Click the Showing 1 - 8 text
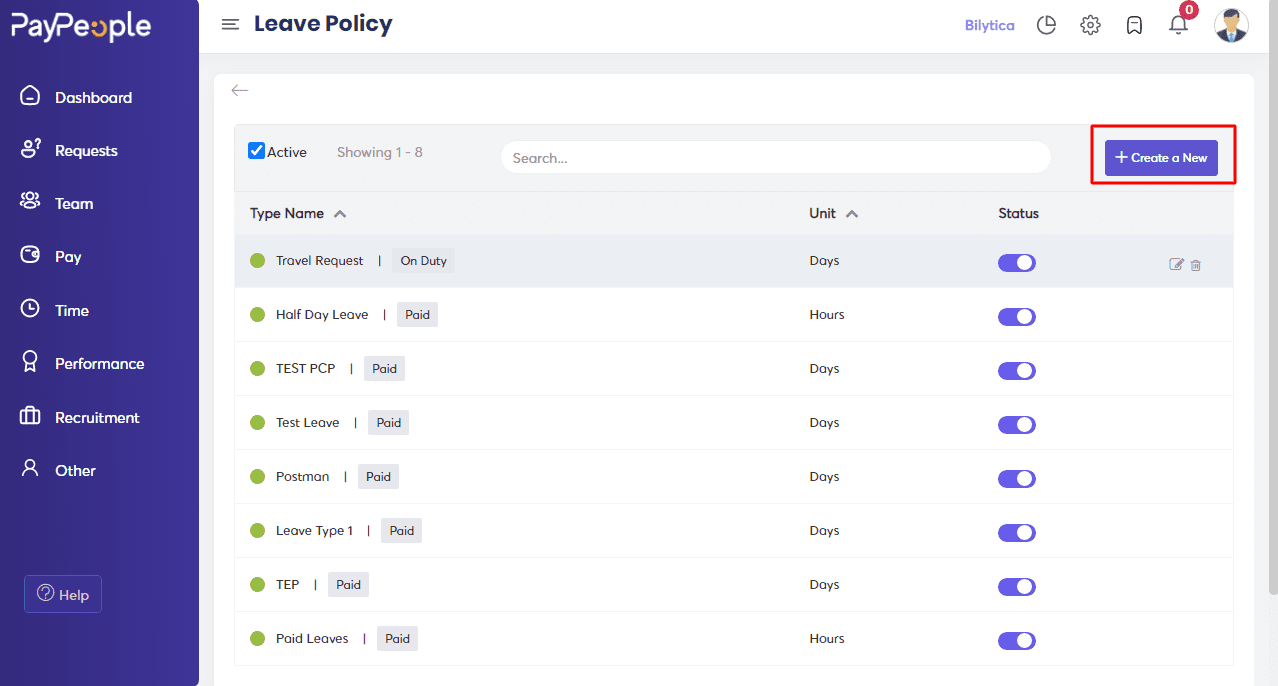 [379, 152]
